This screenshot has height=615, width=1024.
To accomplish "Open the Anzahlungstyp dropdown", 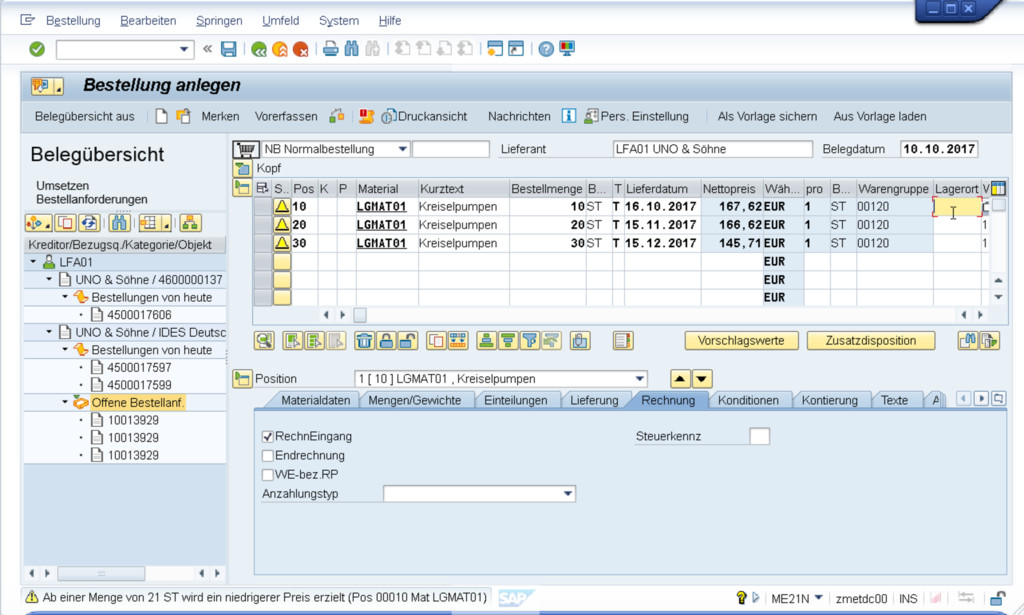I will point(568,494).
